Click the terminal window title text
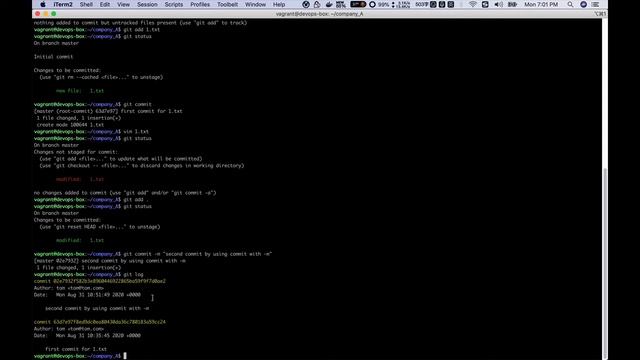640x360 pixels. (320, 14)
